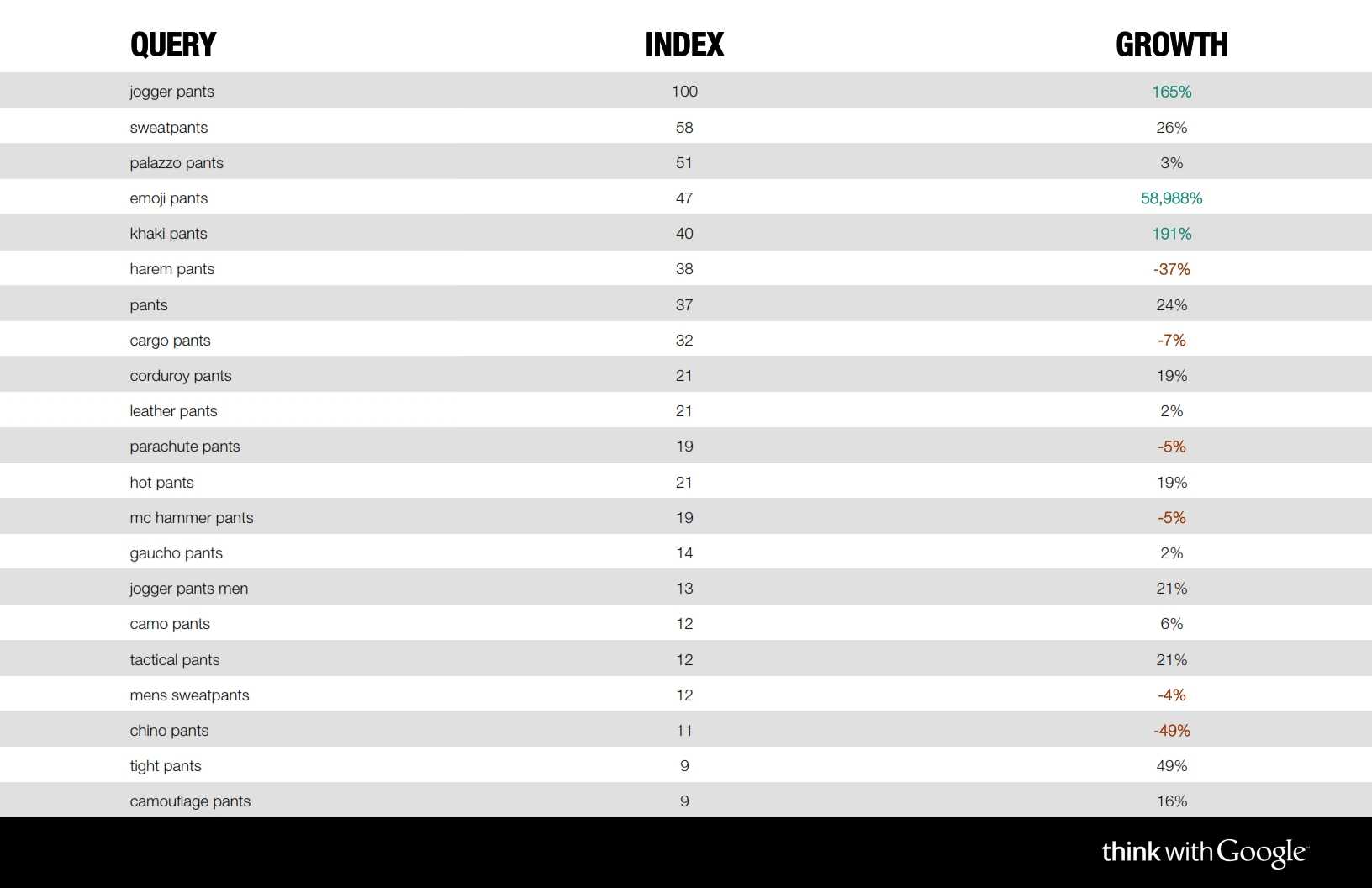Click the QUERY column header

[173, 45]
